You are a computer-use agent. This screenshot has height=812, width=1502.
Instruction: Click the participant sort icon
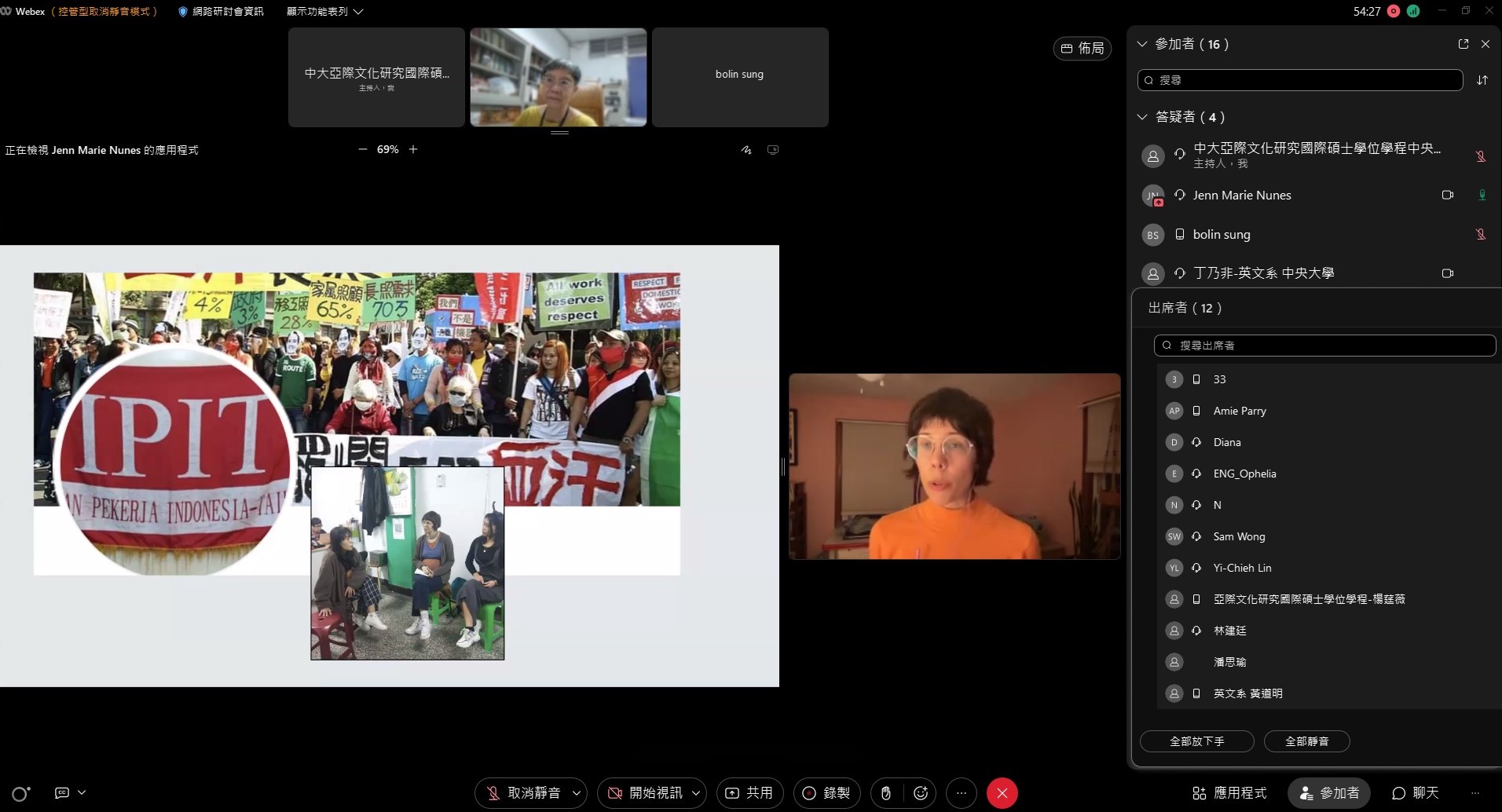pyautogui.click(x=1482, y=80)
